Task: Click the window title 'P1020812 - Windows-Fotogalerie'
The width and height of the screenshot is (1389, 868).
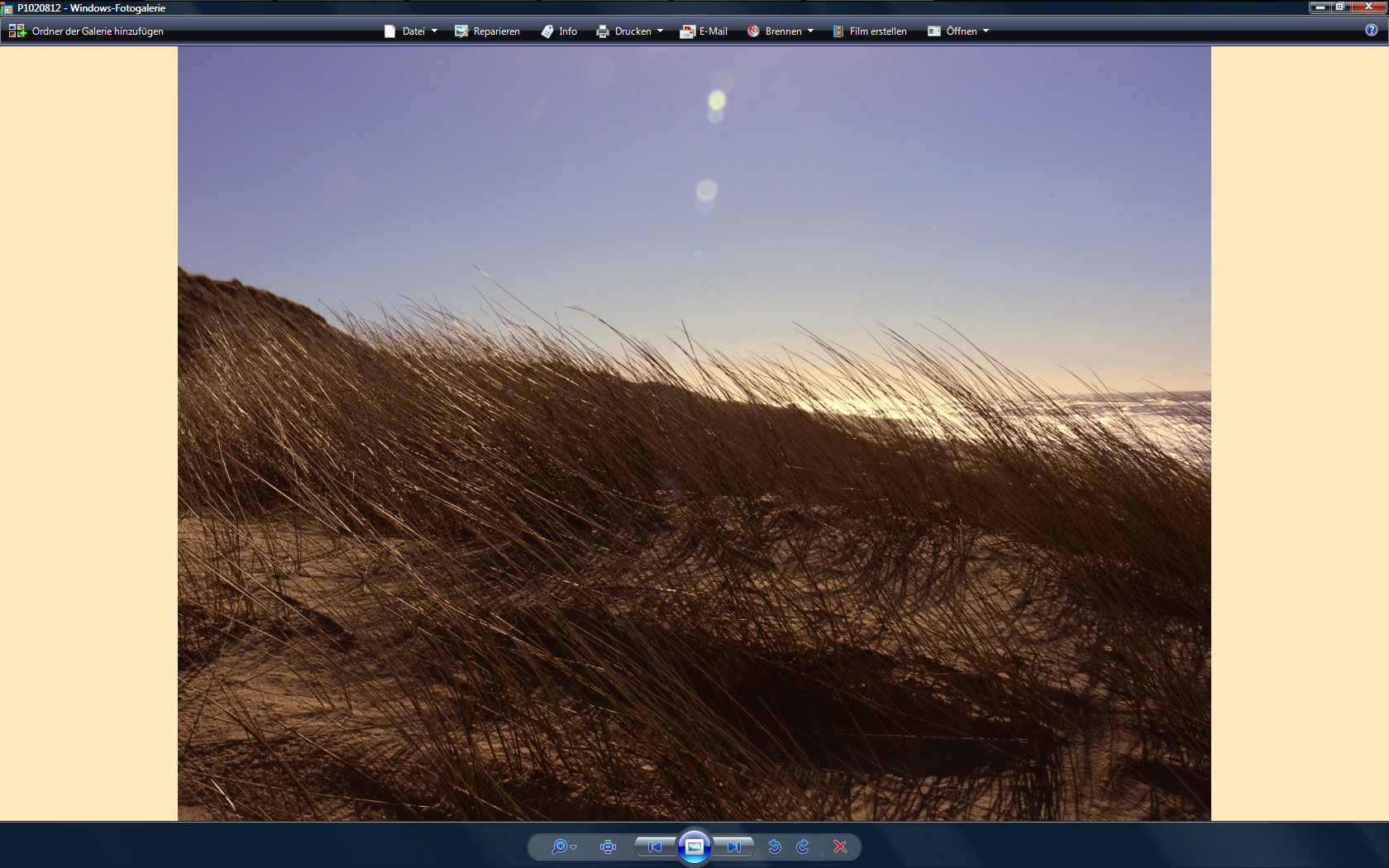Action: click(x=91, y=8)
